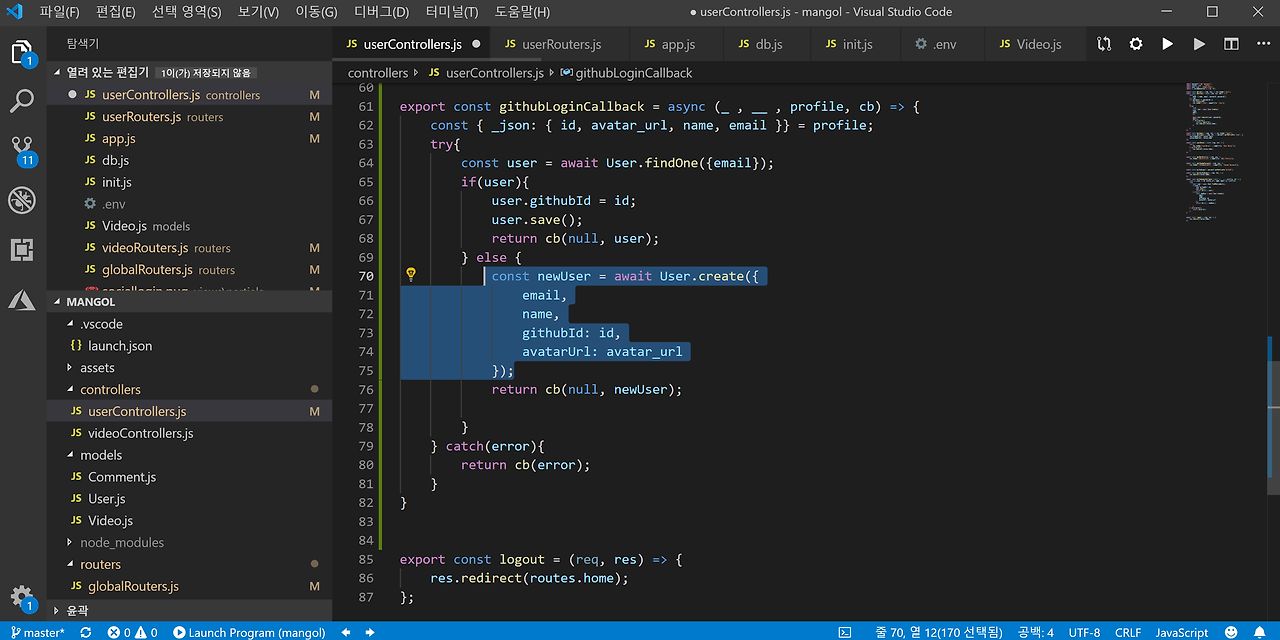The width and height of the screenshot is (1280, 640).
Task: Click master* git branch in status bar
Action: coord(36,632)
